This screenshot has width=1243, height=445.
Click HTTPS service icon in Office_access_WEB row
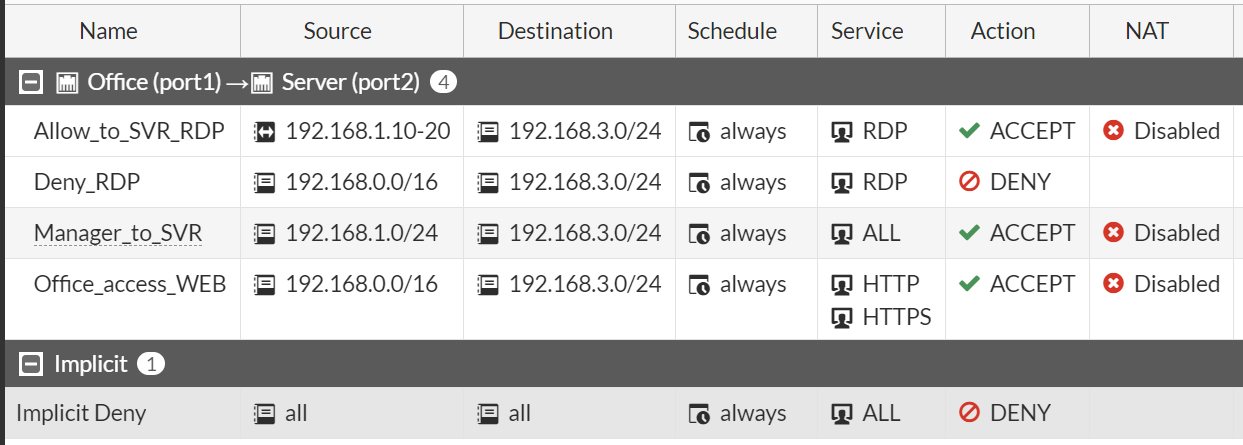tap(842, 318)
